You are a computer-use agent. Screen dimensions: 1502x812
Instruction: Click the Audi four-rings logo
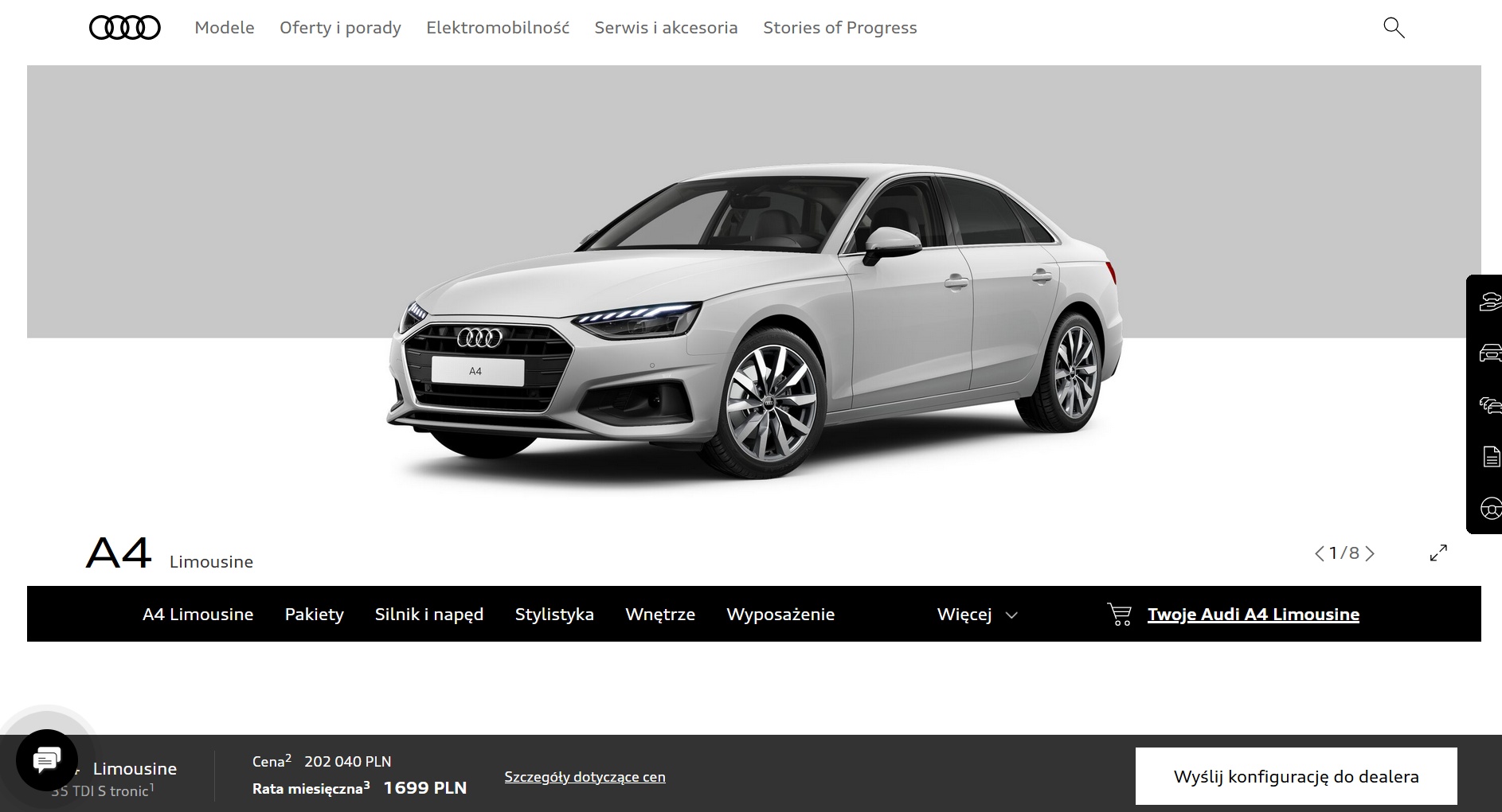coord(124,28)
